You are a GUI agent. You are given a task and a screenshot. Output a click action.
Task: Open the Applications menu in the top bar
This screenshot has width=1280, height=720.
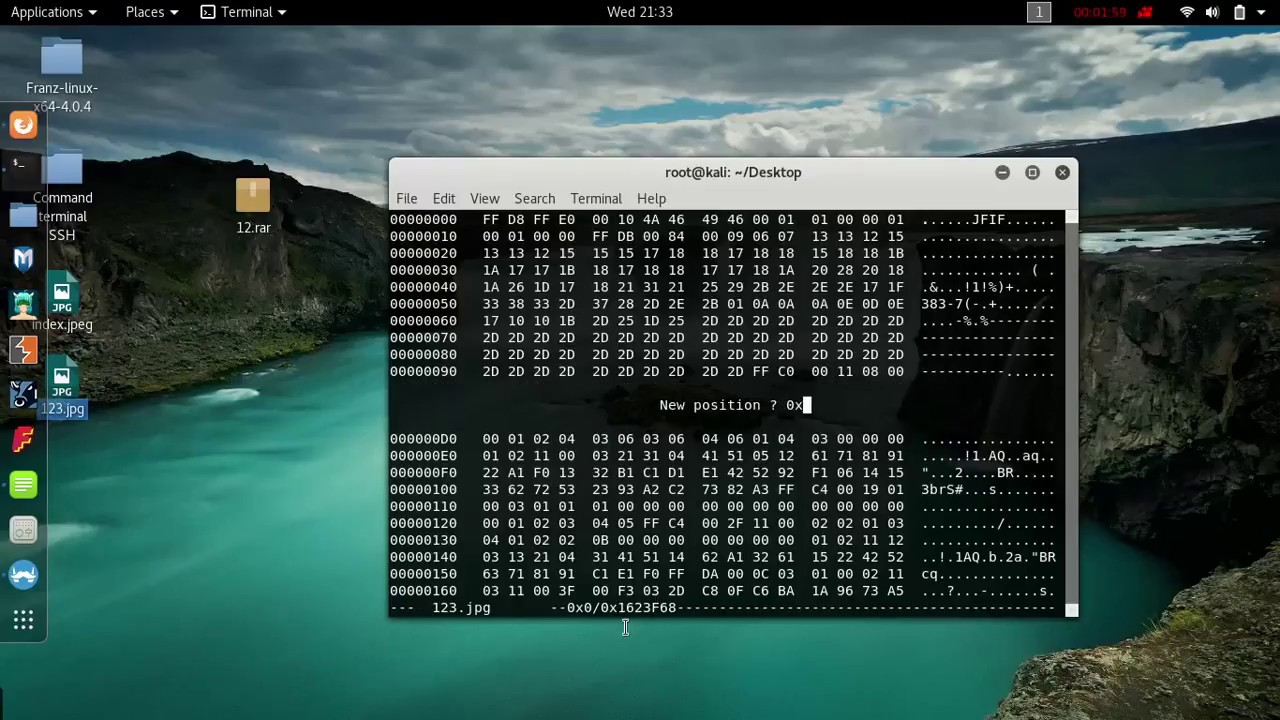pyautogui.click(x=53, y=12)
